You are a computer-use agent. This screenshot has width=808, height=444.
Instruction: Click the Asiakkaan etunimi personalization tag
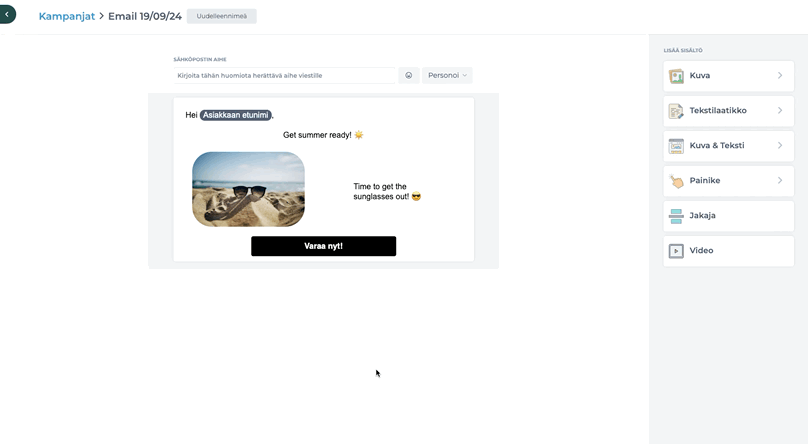(x=235, y=115)
